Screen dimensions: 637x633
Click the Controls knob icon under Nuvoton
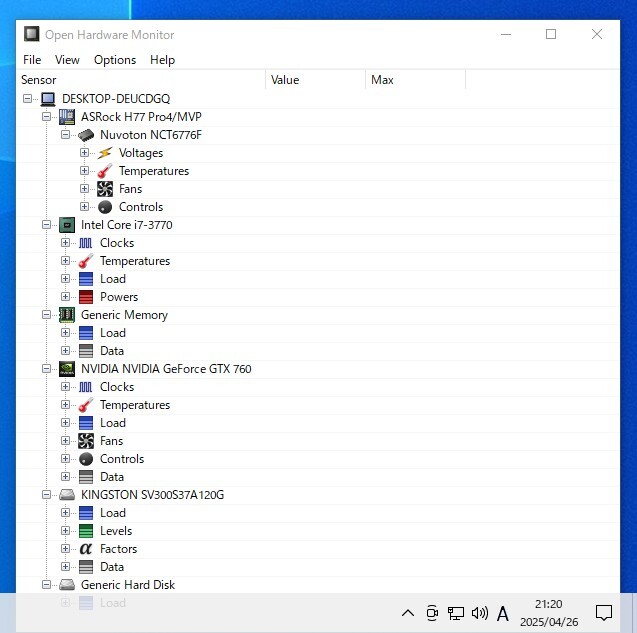tap(105, 207)
